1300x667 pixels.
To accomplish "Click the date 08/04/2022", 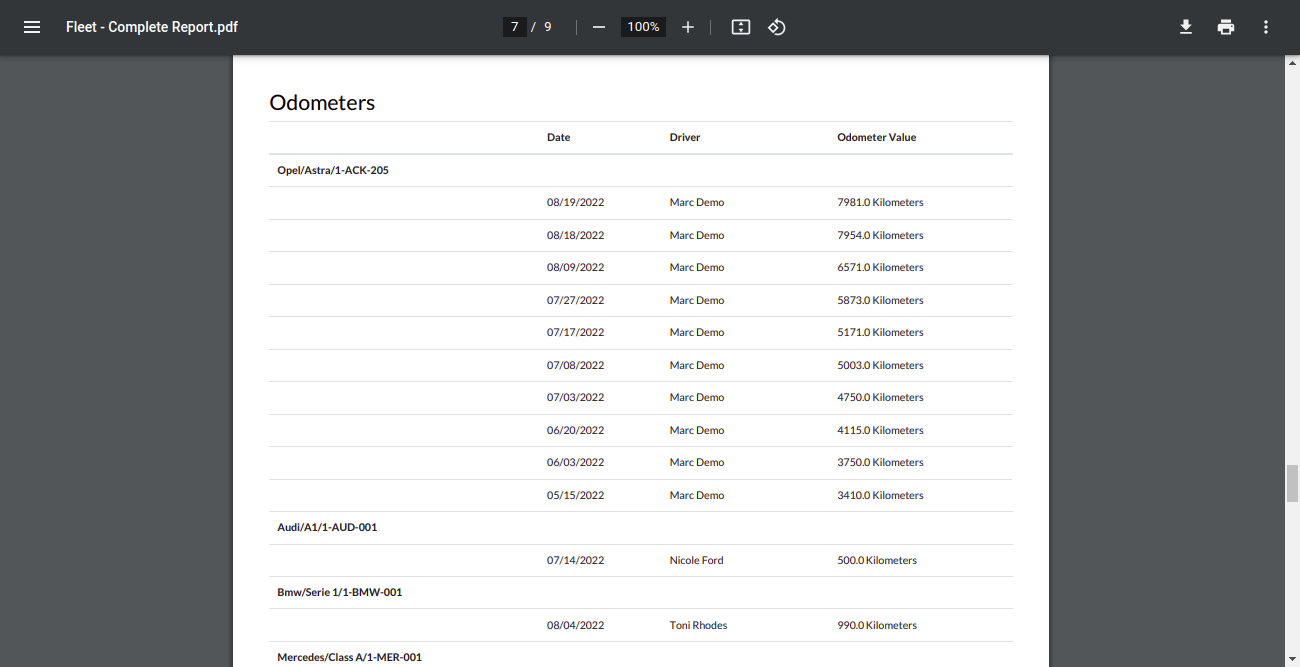I will click(x=575, y=625).
